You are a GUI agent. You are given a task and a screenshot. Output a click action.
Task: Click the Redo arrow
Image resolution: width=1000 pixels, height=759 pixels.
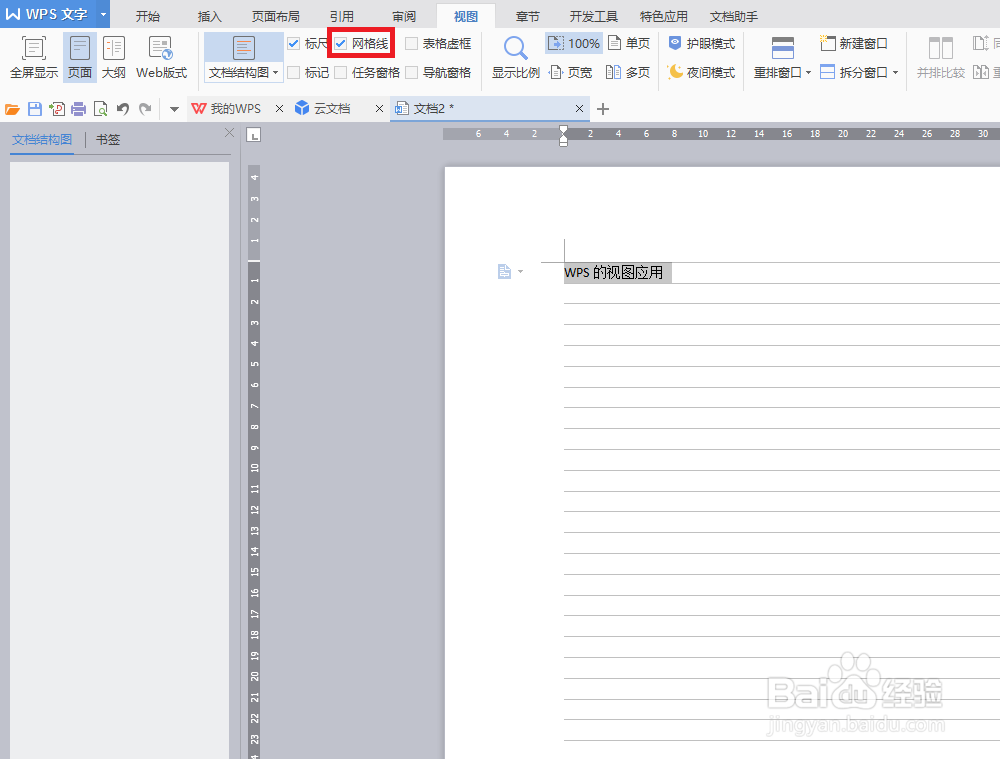point(145,109)
